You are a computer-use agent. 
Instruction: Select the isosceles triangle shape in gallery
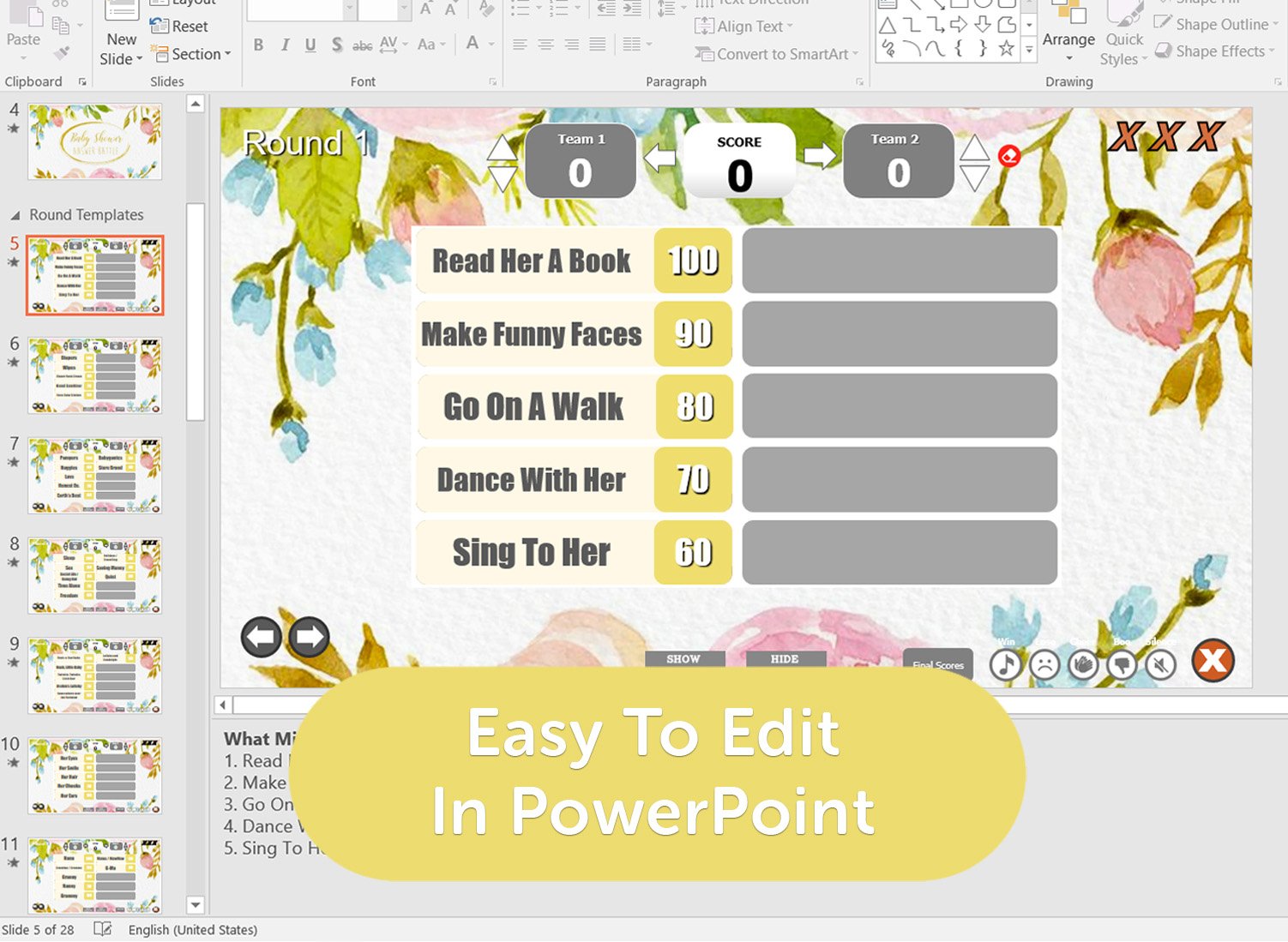(888, 25)
